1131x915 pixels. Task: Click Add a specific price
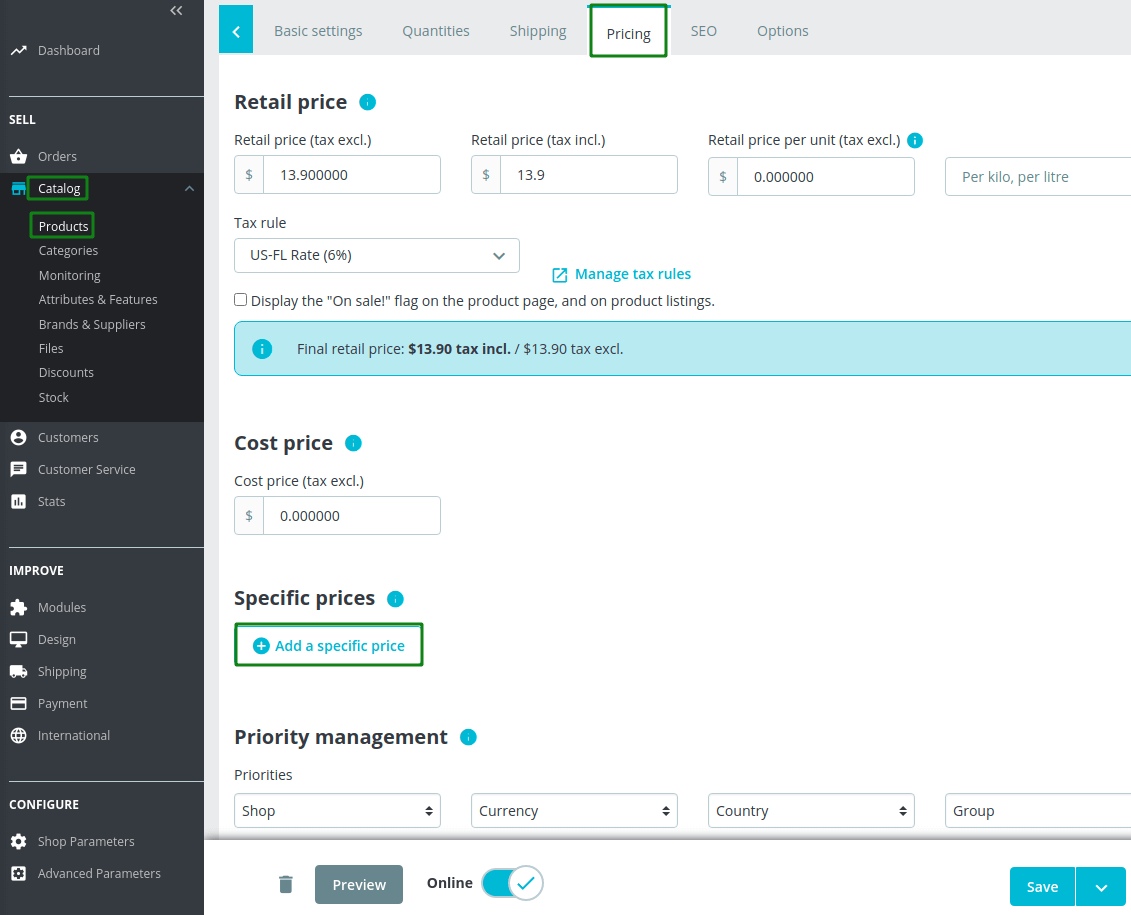(328, 644)
